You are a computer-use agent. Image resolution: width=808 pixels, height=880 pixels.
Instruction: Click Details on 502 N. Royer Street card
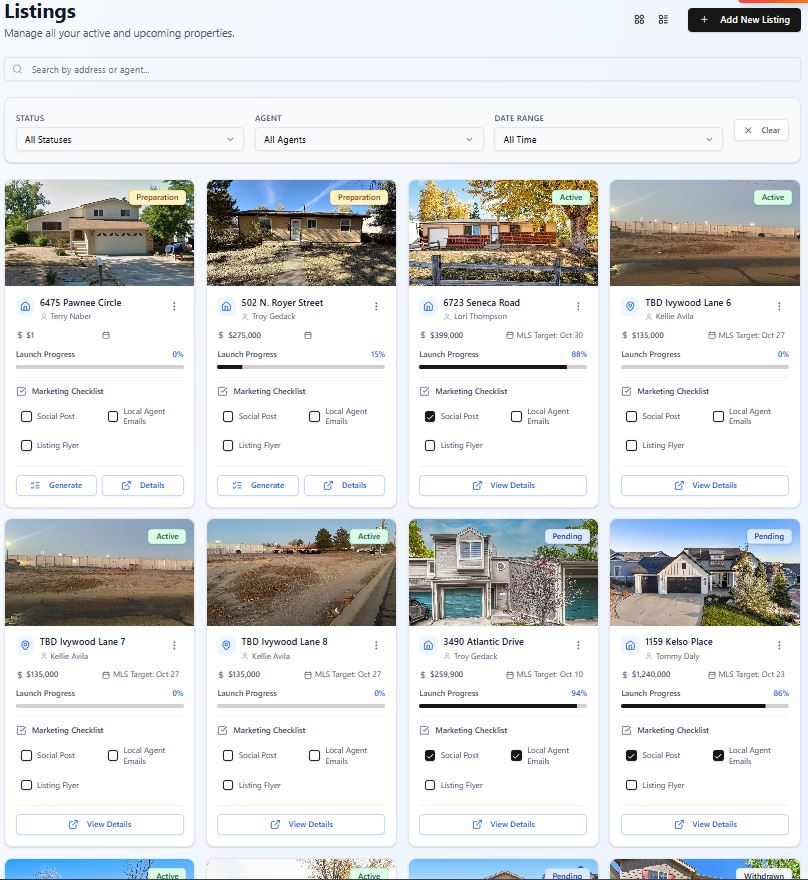pos(345,485)
